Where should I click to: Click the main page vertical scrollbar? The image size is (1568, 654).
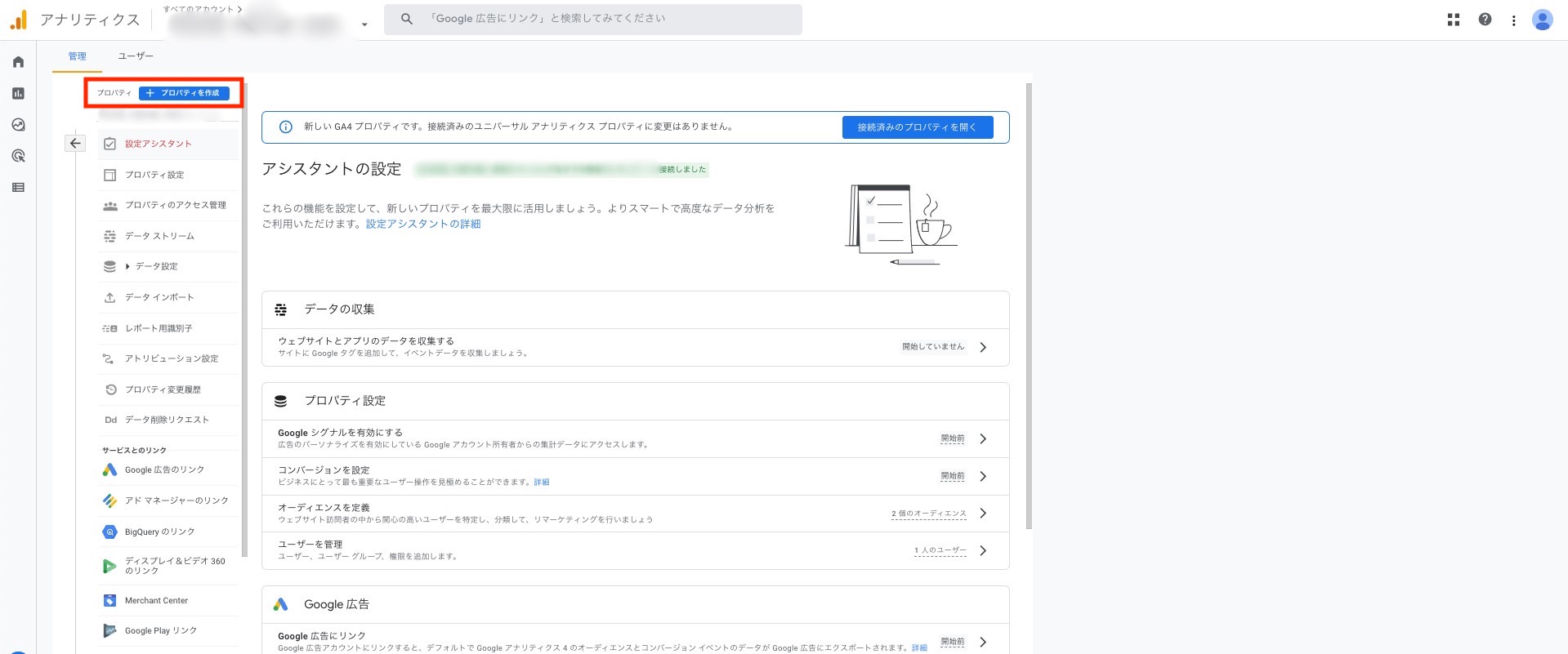pyautogui.click(x=1029, y=305)
